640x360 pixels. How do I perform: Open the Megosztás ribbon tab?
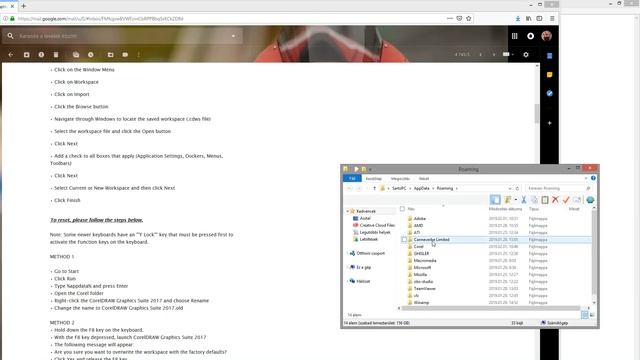400,178
